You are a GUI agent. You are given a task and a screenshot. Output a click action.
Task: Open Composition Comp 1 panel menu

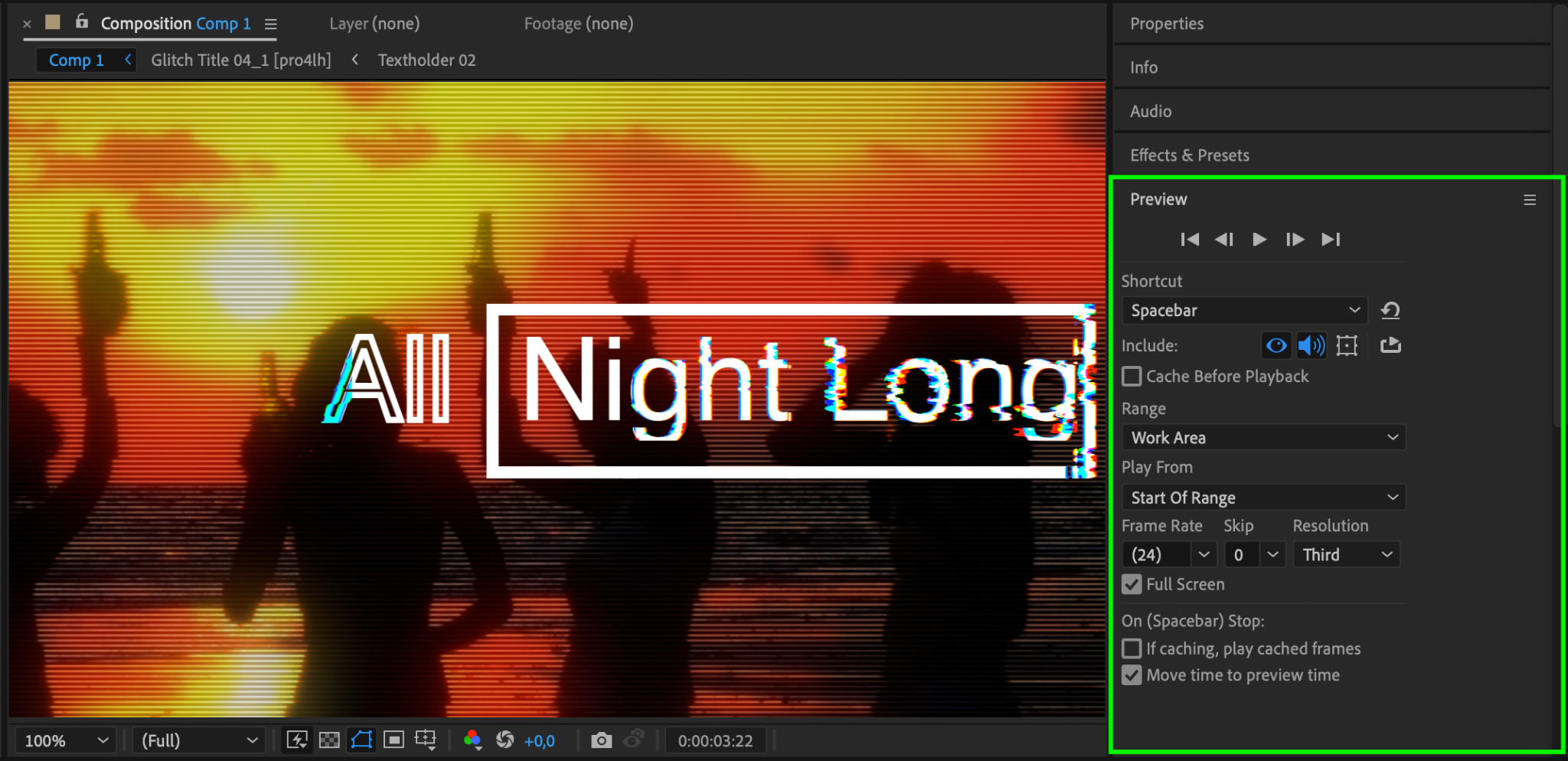coord(271,24)
